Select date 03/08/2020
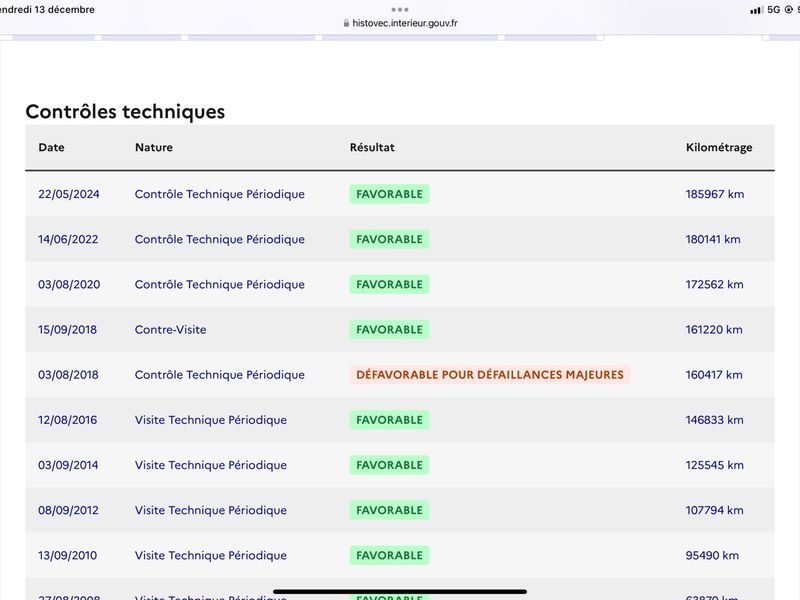 [69, 285]
